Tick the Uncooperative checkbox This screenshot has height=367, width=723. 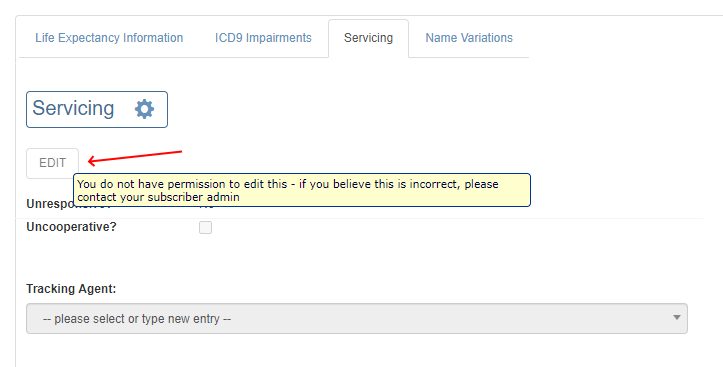click(x=205, y=227)
